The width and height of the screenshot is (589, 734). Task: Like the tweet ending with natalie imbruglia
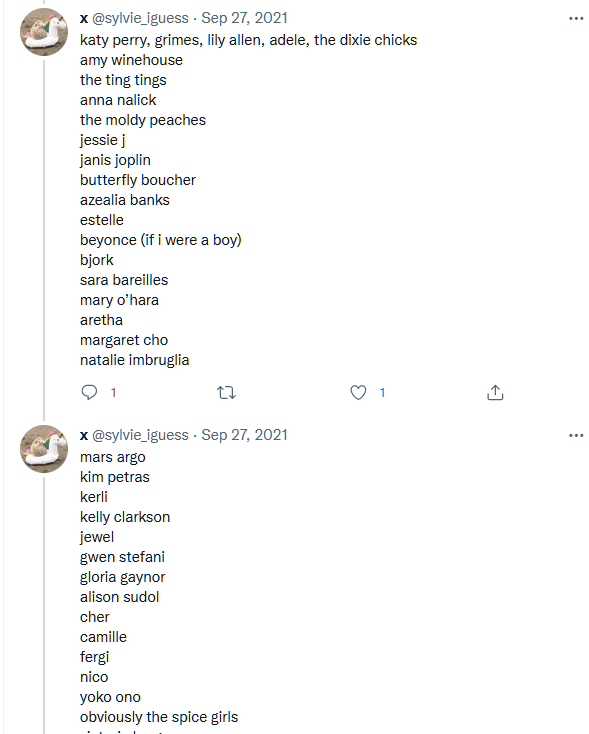click(x=358, y=392)
